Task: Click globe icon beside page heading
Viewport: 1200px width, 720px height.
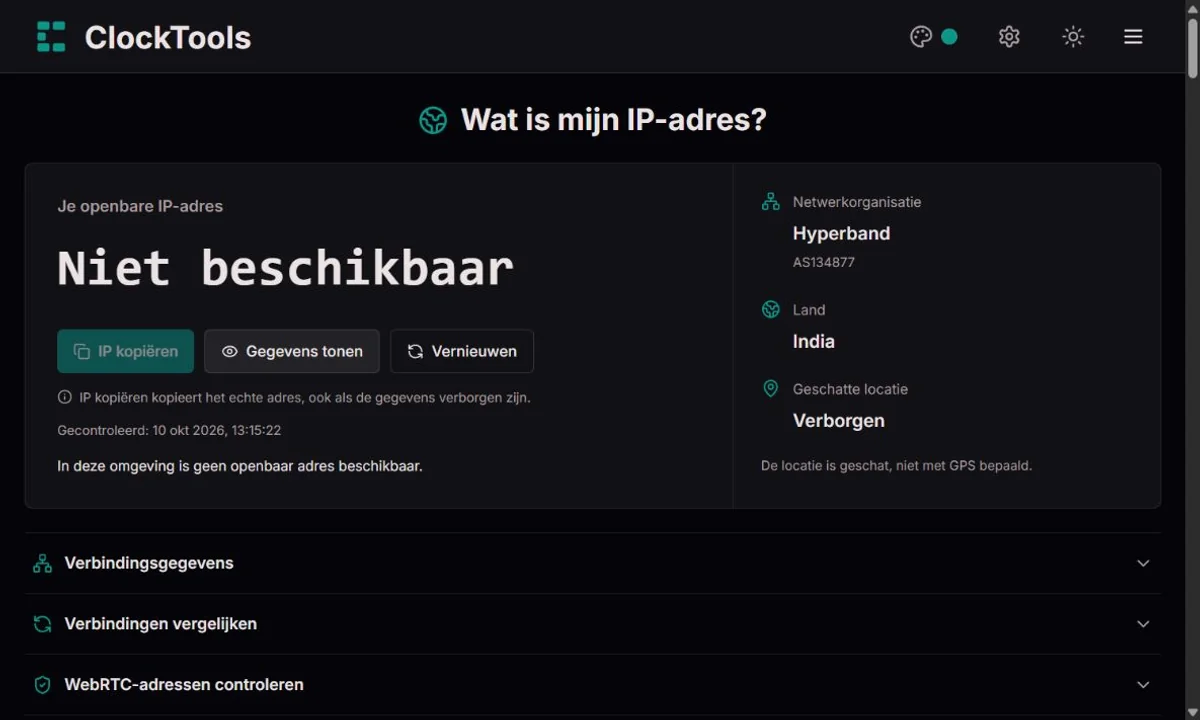Action: 433,120
